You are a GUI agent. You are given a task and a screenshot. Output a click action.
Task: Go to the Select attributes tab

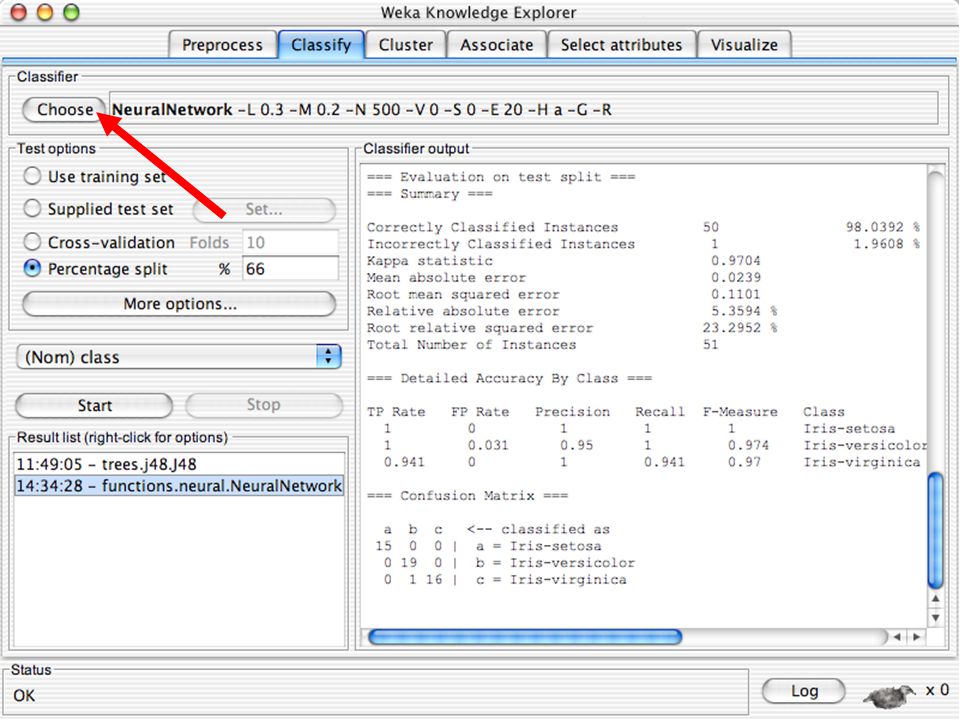pyautogui.click(x=621, y=45)
